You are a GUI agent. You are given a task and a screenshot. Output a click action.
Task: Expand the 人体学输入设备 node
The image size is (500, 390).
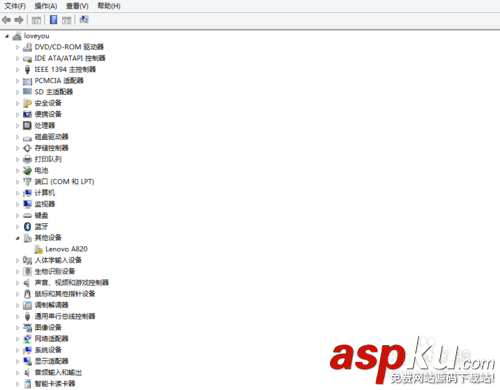17,260
